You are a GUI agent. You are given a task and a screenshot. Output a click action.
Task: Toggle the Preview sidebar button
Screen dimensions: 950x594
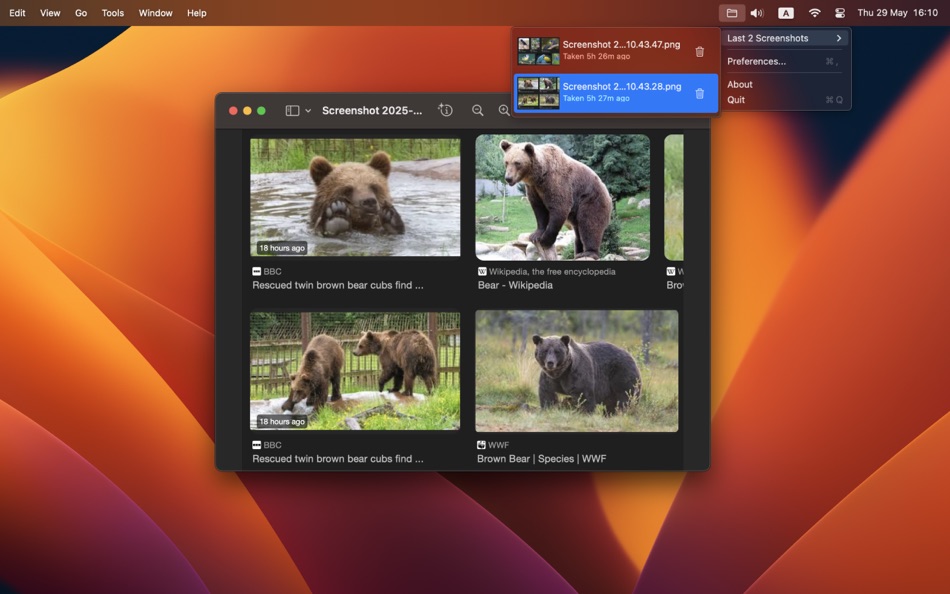[292, 110]
